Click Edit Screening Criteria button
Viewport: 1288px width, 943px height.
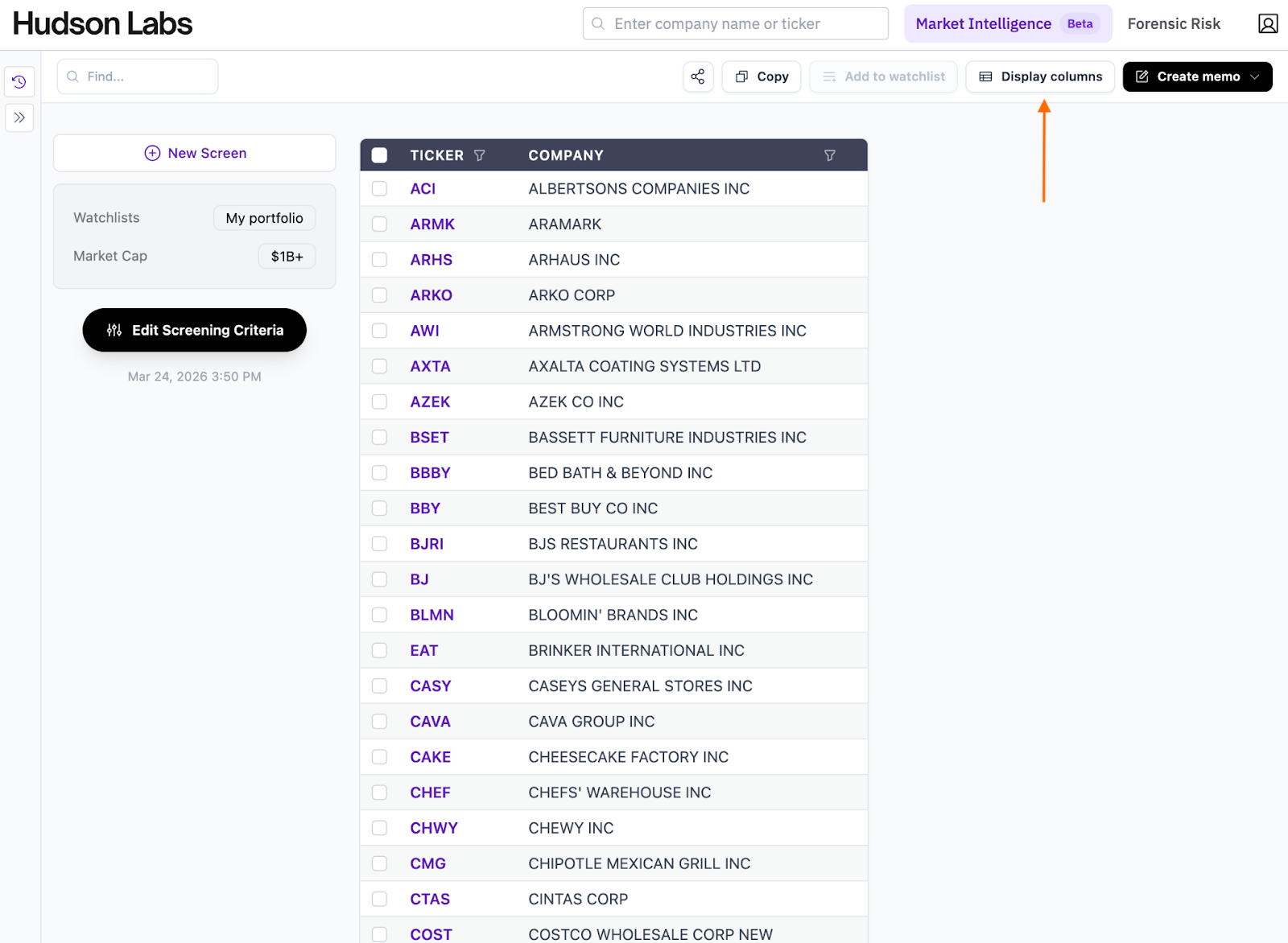(x=194, y=330)
